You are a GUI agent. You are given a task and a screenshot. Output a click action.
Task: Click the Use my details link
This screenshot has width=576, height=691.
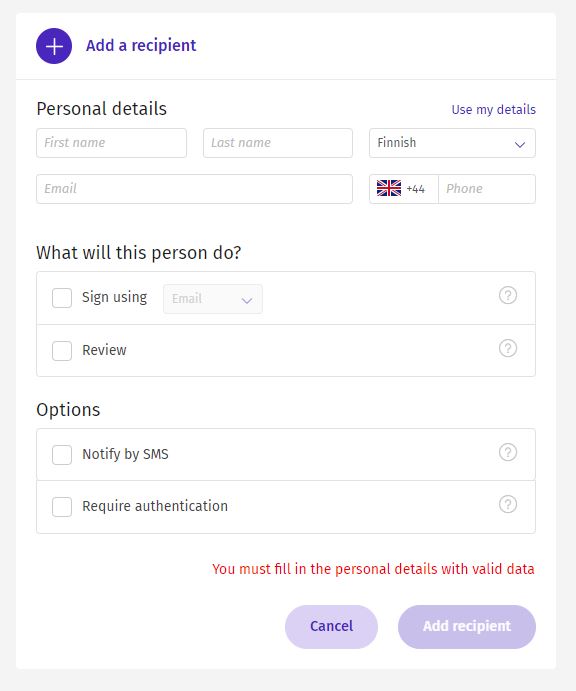(494, 109)
